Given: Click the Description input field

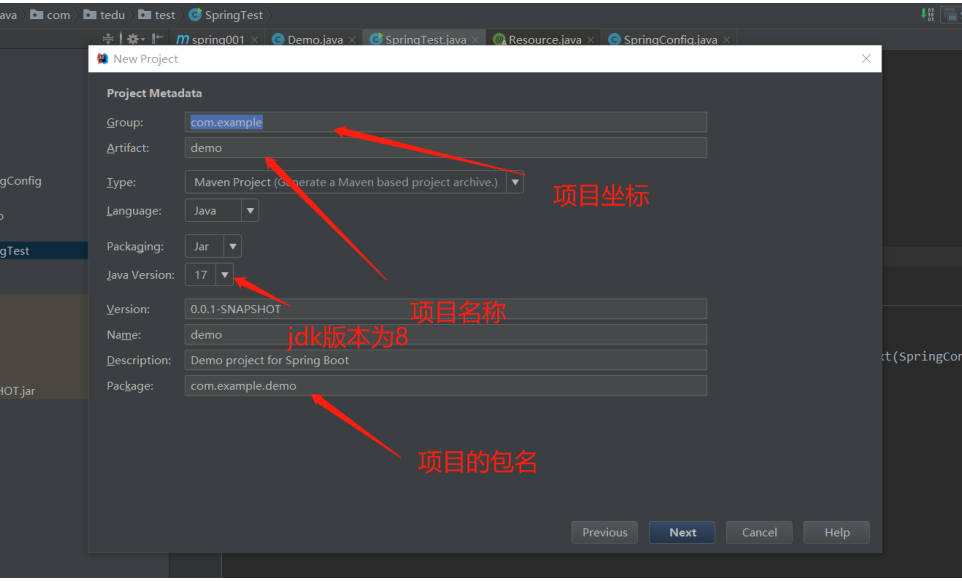Looking at the screenshot, I should (x=445, y=360).
